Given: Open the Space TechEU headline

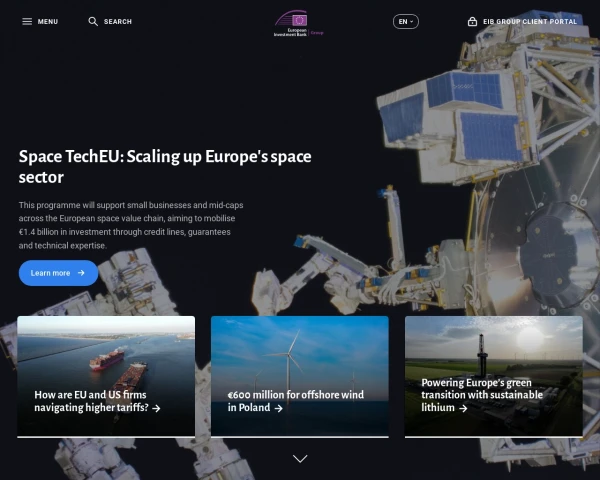Looking at the screenshot, I should [x=165, y=167].
